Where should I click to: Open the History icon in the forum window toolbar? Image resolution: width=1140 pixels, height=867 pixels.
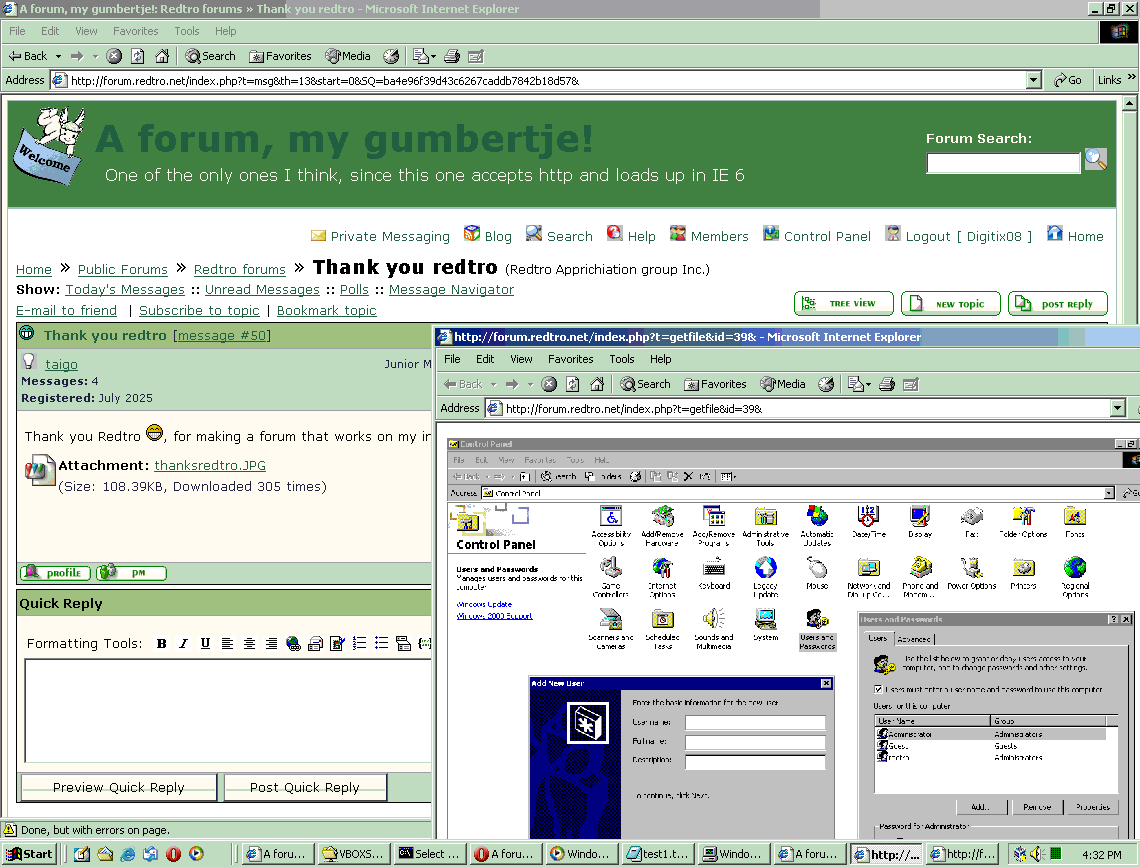(x=391, y=56)
